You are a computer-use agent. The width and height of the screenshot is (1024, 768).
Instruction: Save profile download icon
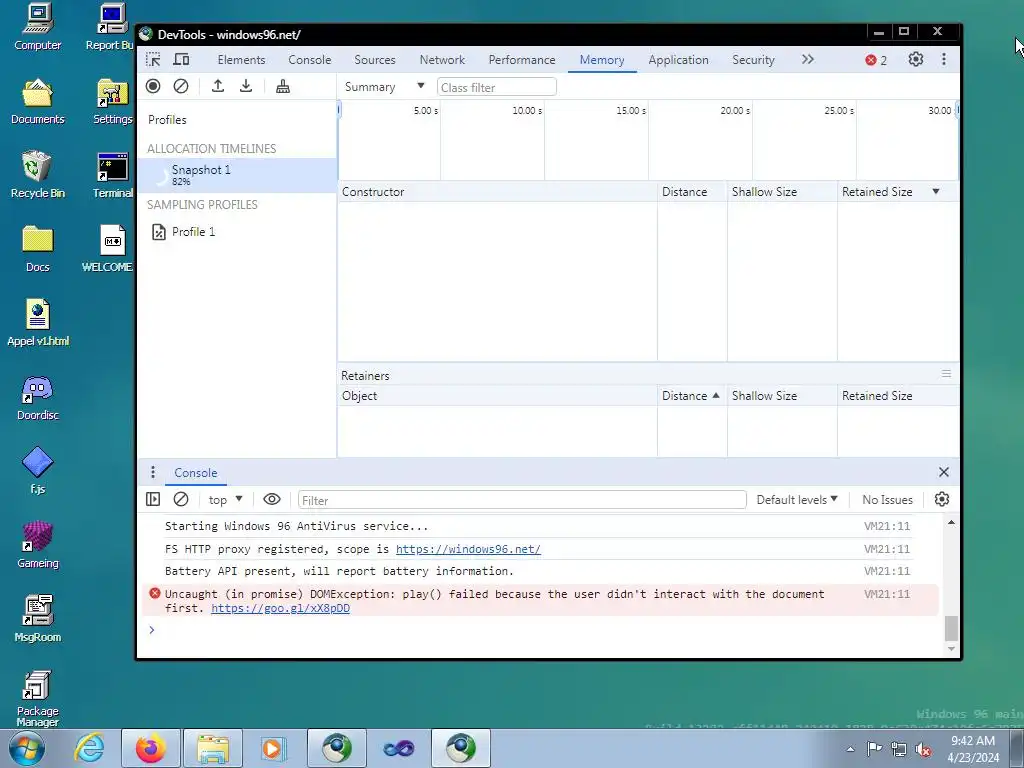coord(246,86)
